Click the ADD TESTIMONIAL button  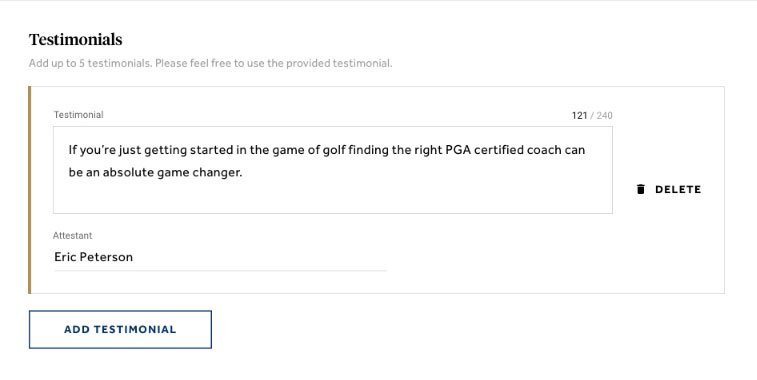point(120,329)
